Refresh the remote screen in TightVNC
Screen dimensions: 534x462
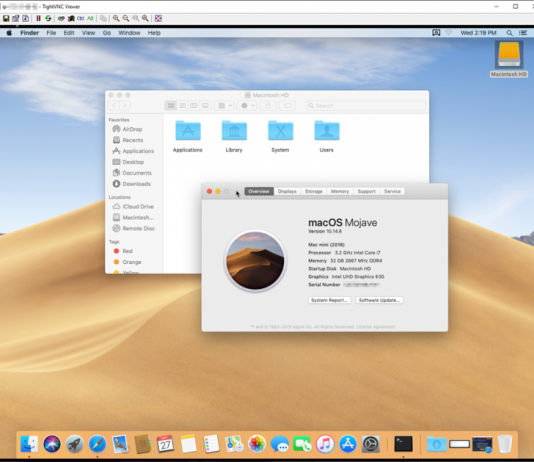coord(48,18)
